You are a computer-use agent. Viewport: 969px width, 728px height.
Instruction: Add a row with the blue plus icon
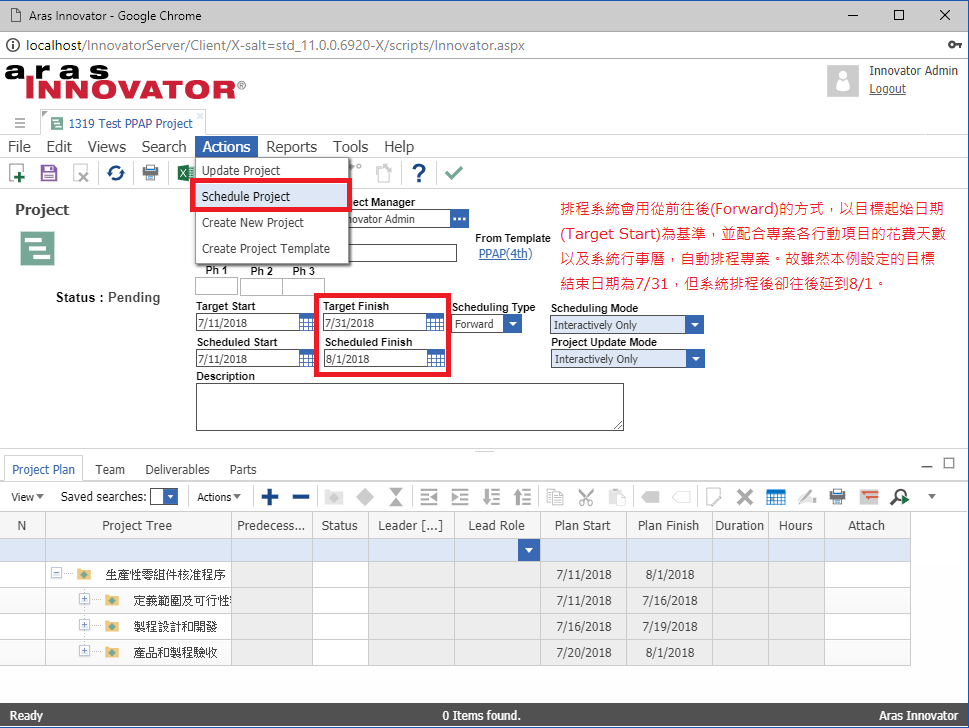tap(269, 497)
